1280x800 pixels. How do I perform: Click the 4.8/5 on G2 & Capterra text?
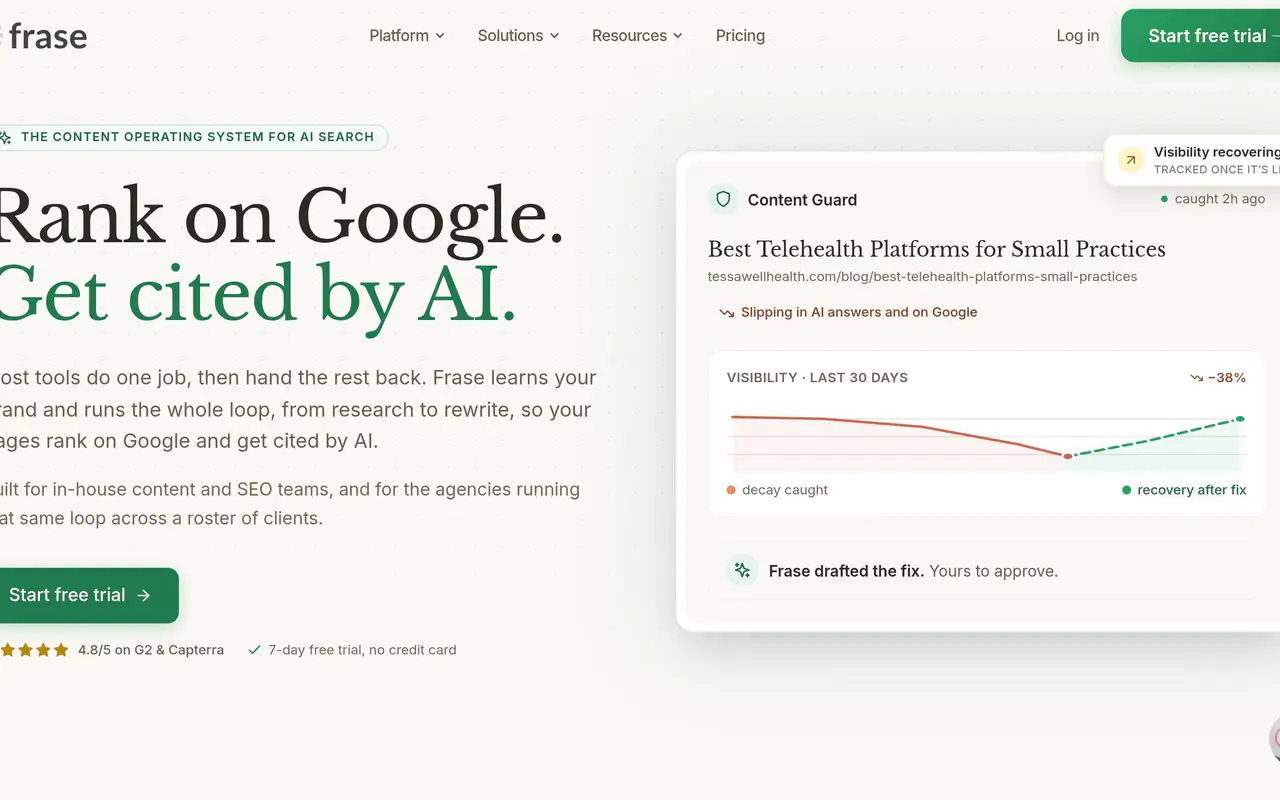[151, 650]
